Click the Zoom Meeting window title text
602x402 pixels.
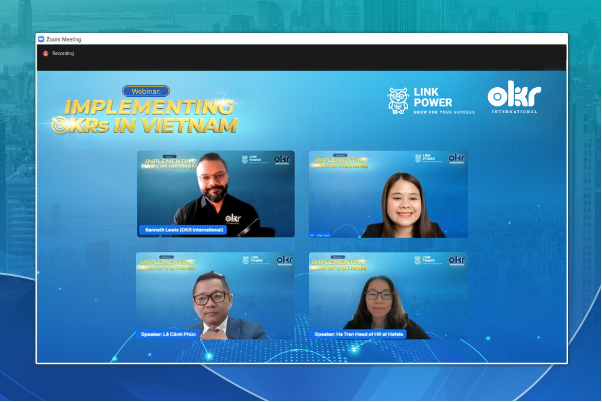coord(65,39)
